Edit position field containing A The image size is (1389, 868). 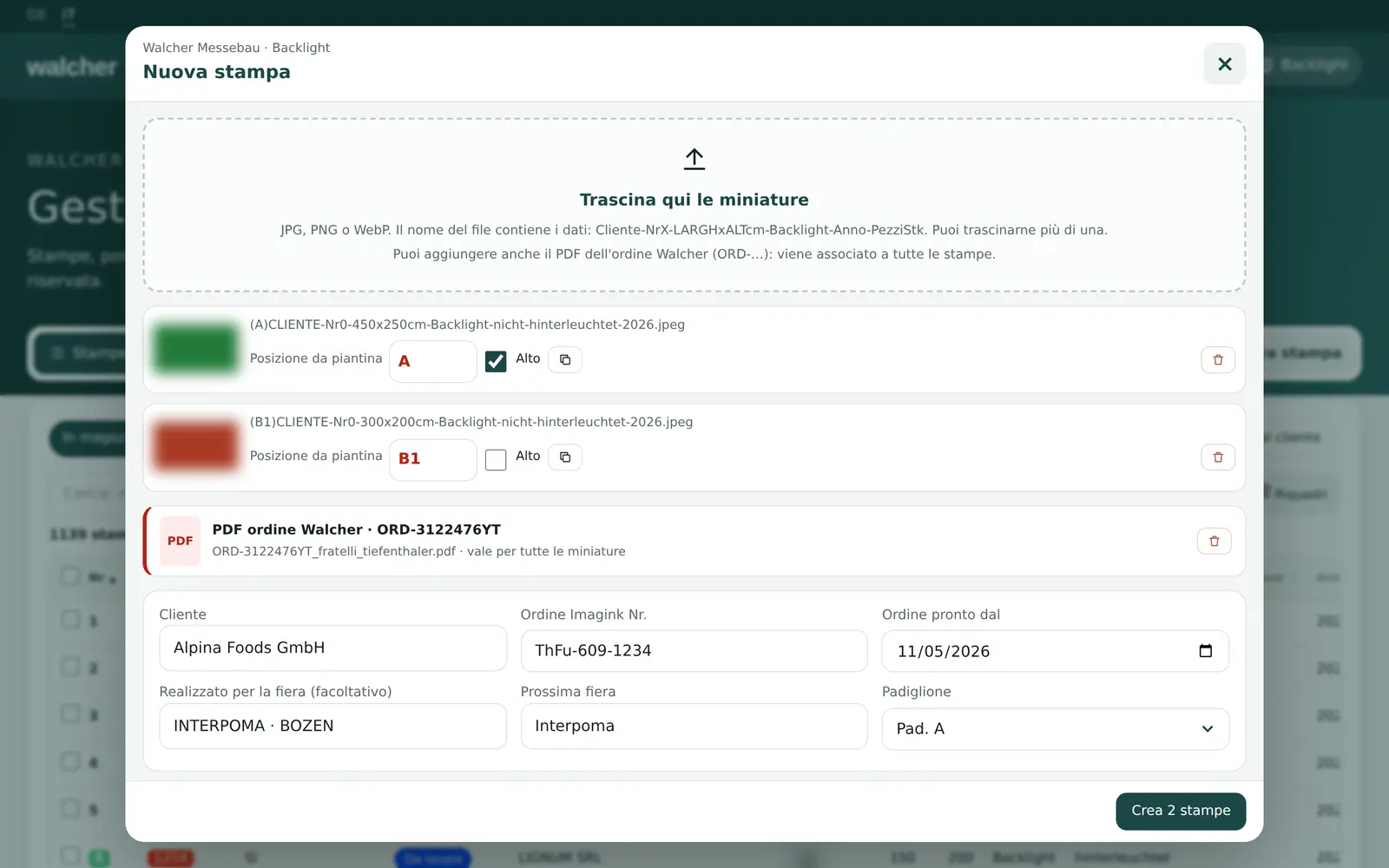click(433, 361)
